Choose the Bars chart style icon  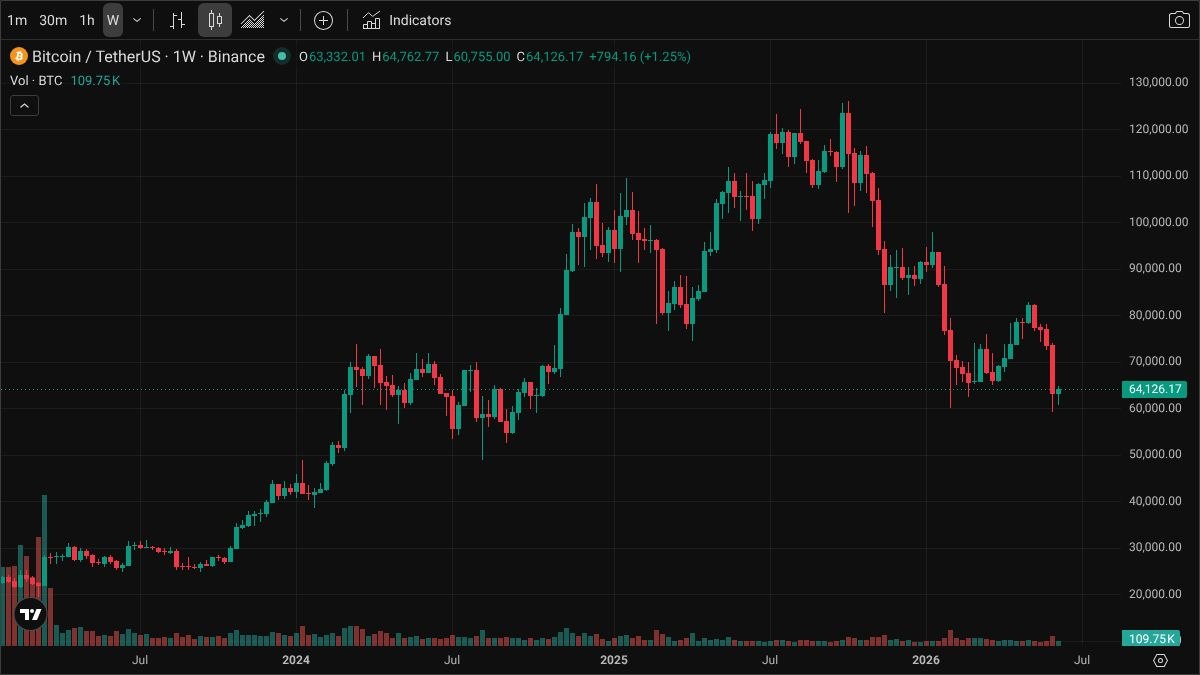[x=177, y=20]
